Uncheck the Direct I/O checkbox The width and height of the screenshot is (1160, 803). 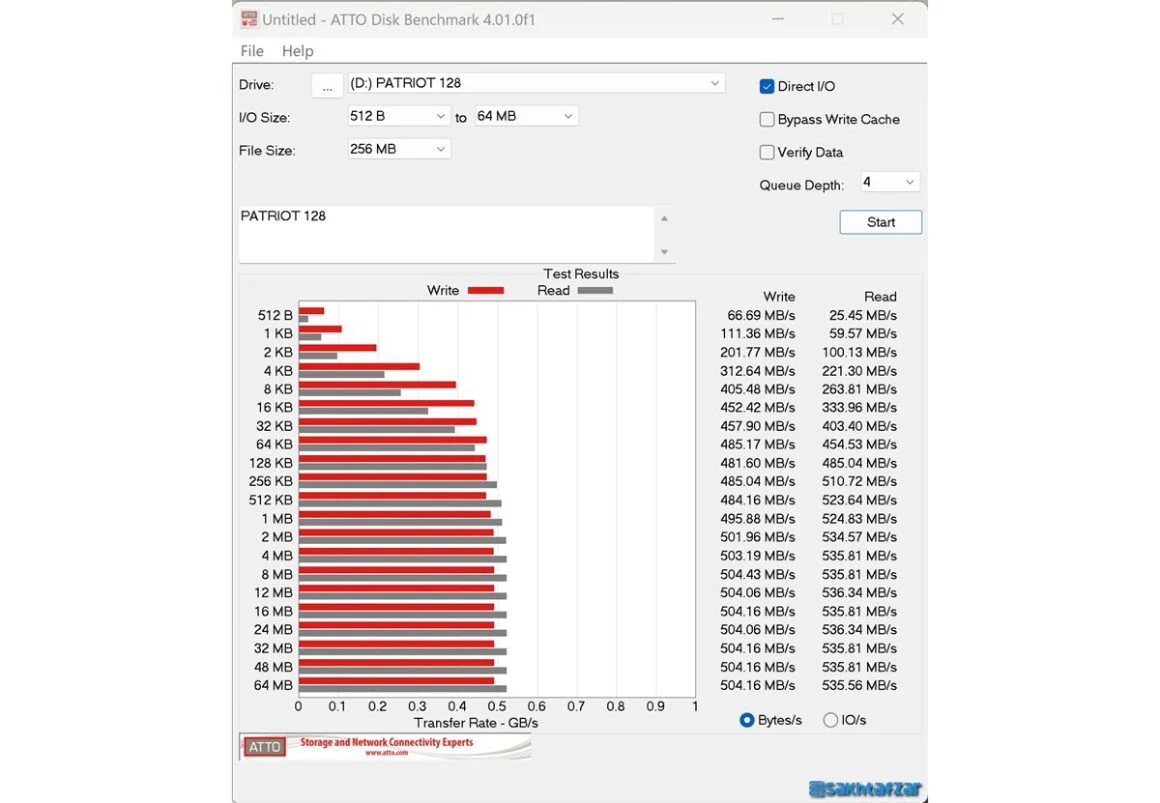pos(766,87)
